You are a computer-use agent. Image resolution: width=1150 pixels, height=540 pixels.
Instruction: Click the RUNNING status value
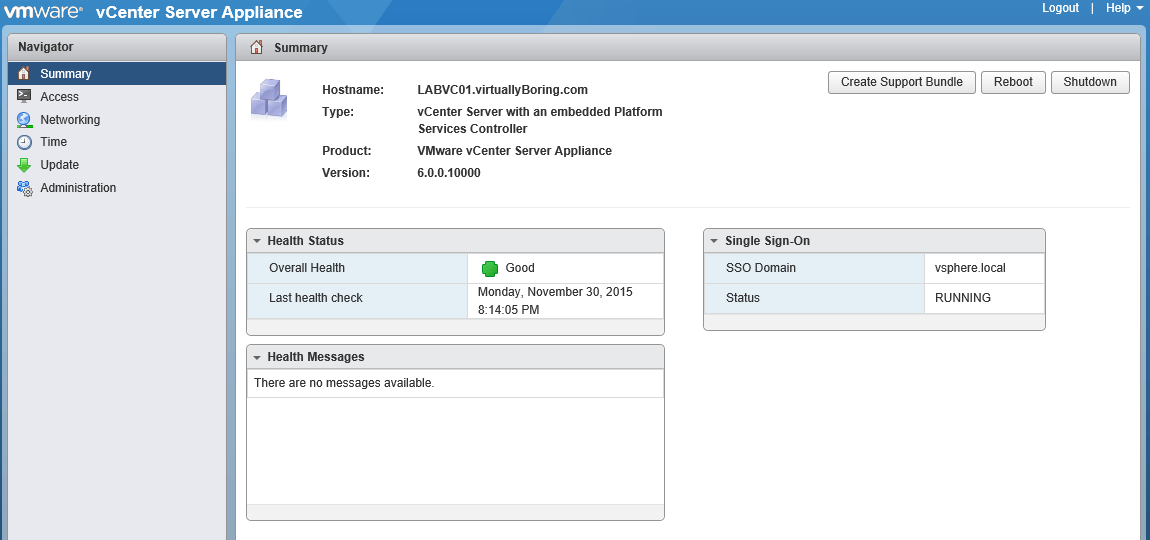[x=963, y=298]
